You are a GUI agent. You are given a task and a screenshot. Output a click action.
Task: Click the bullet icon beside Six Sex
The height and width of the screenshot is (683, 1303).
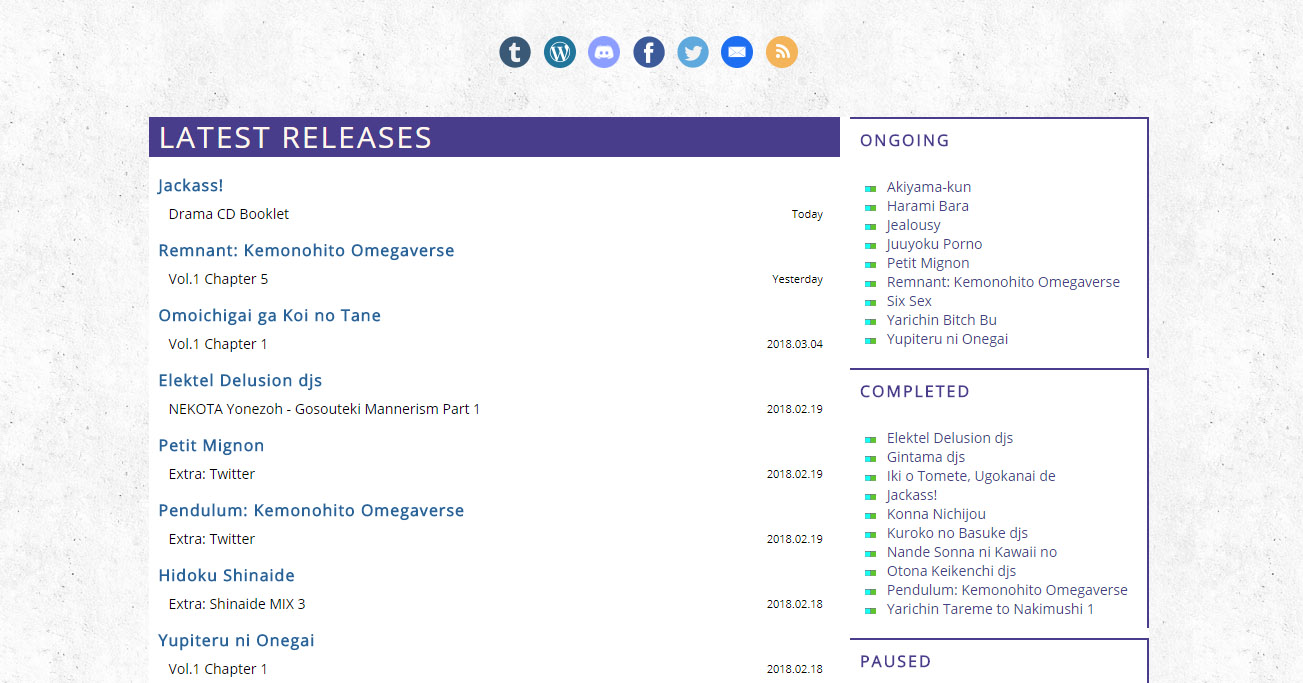[870, 302]
